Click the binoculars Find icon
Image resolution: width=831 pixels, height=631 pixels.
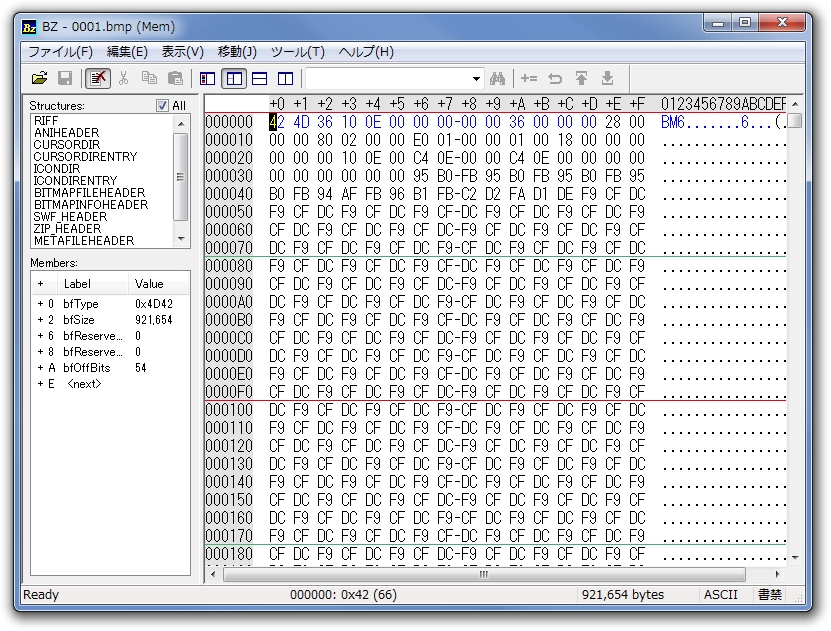click(x=498, y=78)
